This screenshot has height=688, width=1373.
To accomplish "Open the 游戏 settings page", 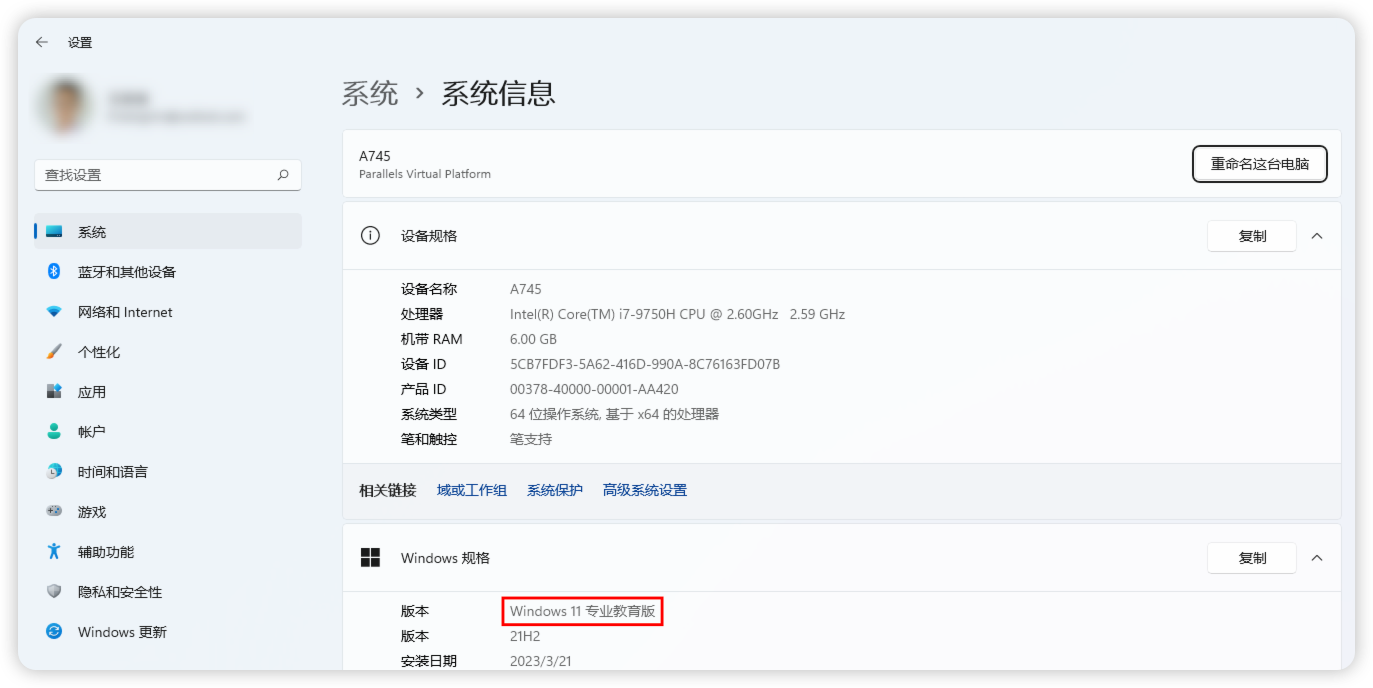I will point(168,512).
